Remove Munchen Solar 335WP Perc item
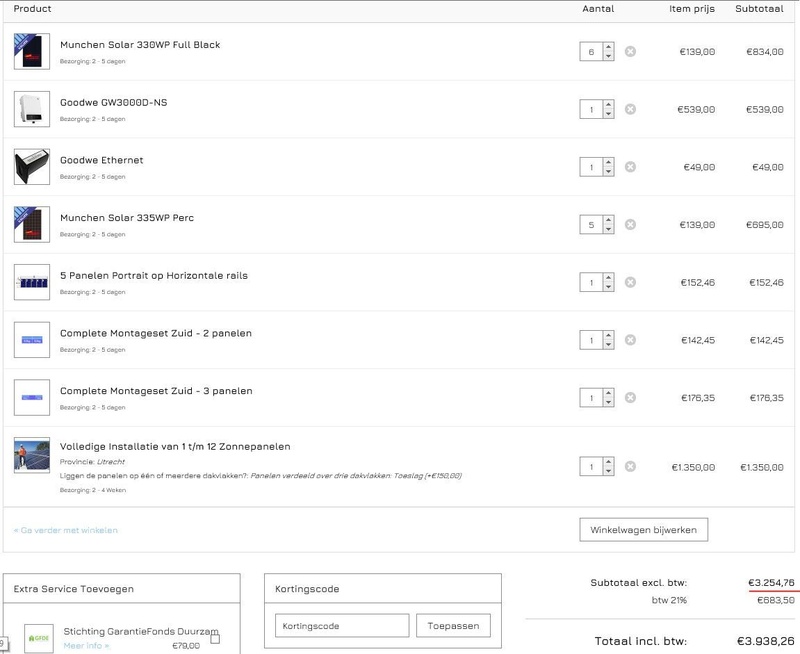800x654 pixels. [630, 225]
